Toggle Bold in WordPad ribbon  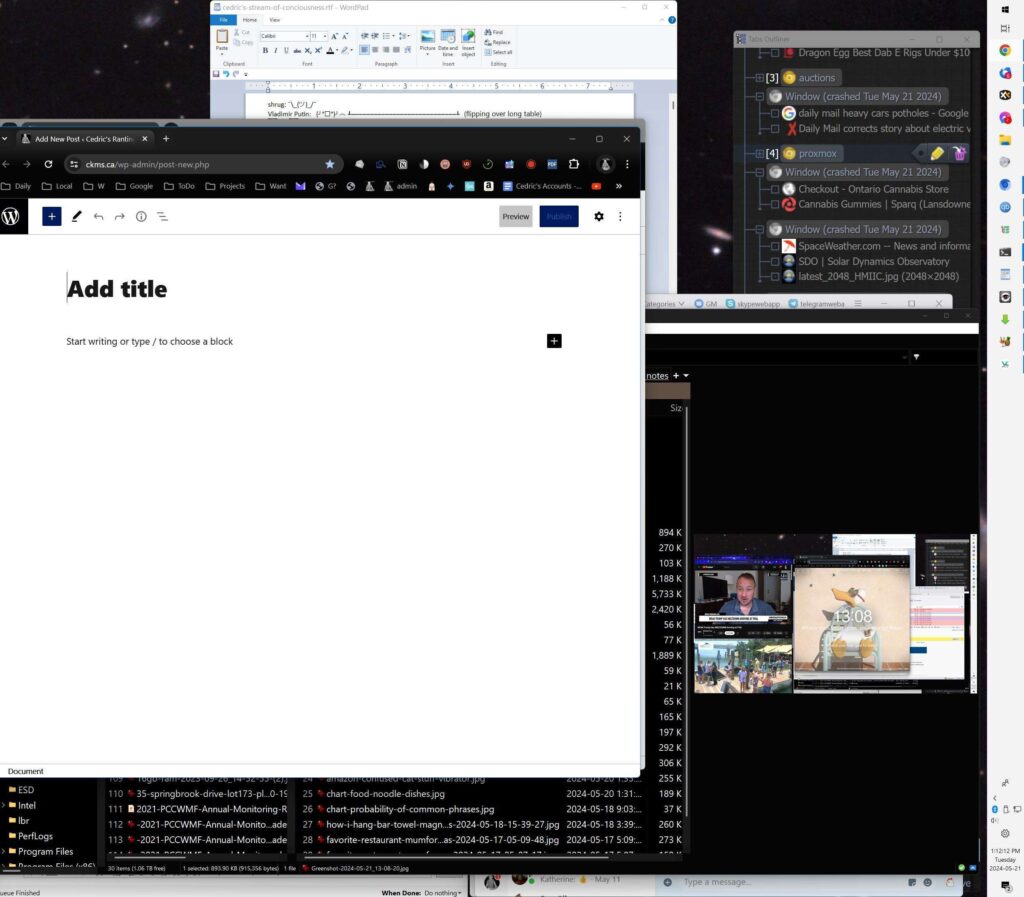click(x=265, y=50)
